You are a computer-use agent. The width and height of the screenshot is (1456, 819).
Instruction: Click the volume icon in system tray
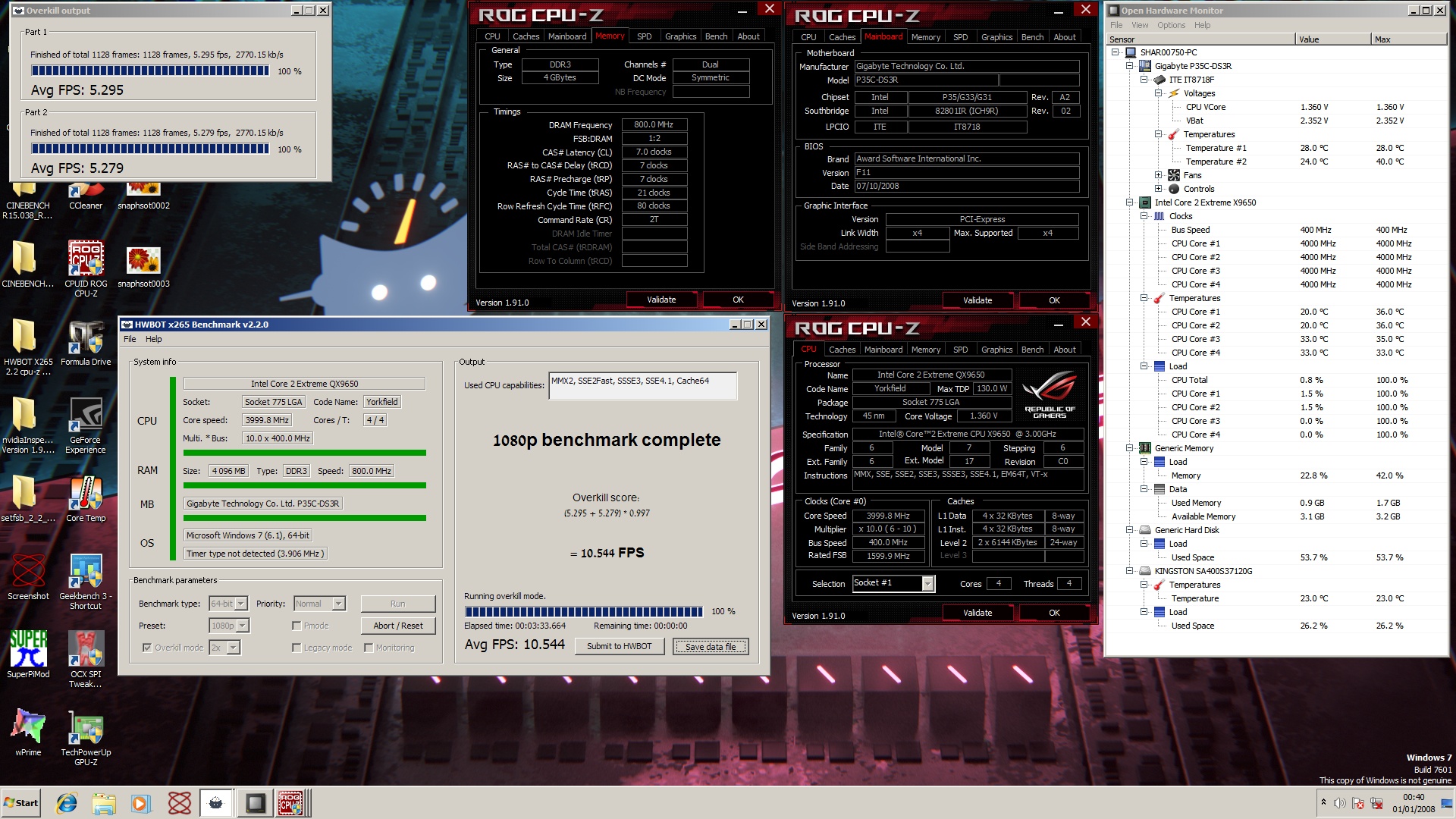click(1339, 803)
